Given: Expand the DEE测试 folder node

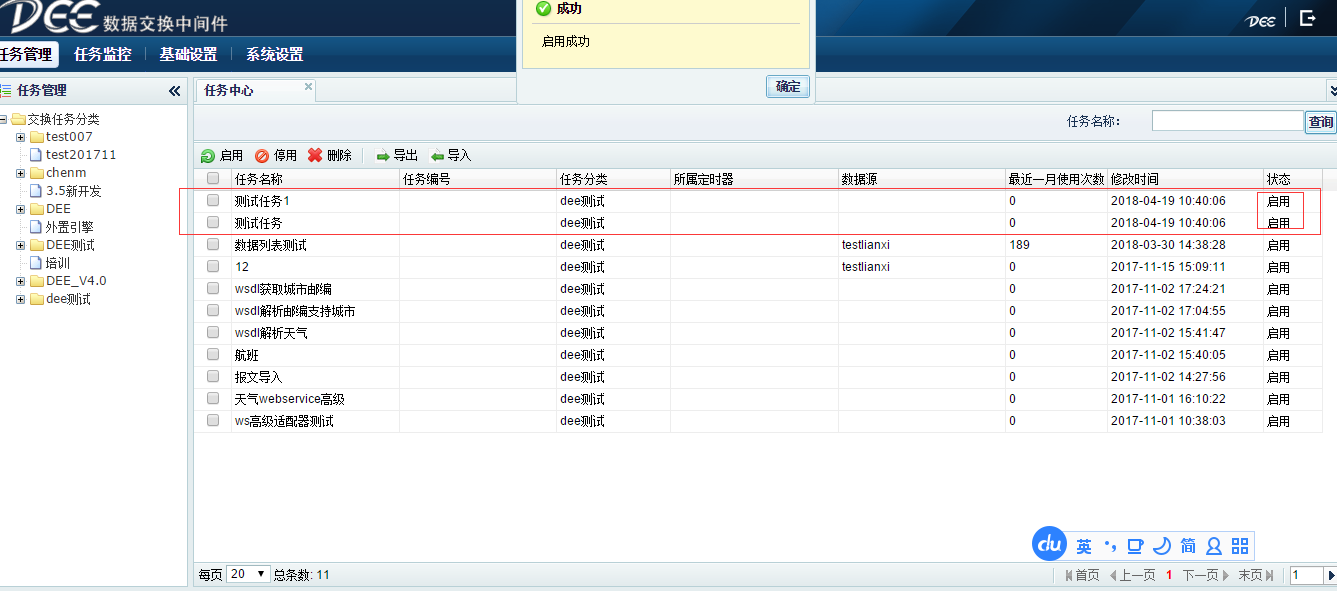Looking at the screenshot, I should tap(20, 245).
